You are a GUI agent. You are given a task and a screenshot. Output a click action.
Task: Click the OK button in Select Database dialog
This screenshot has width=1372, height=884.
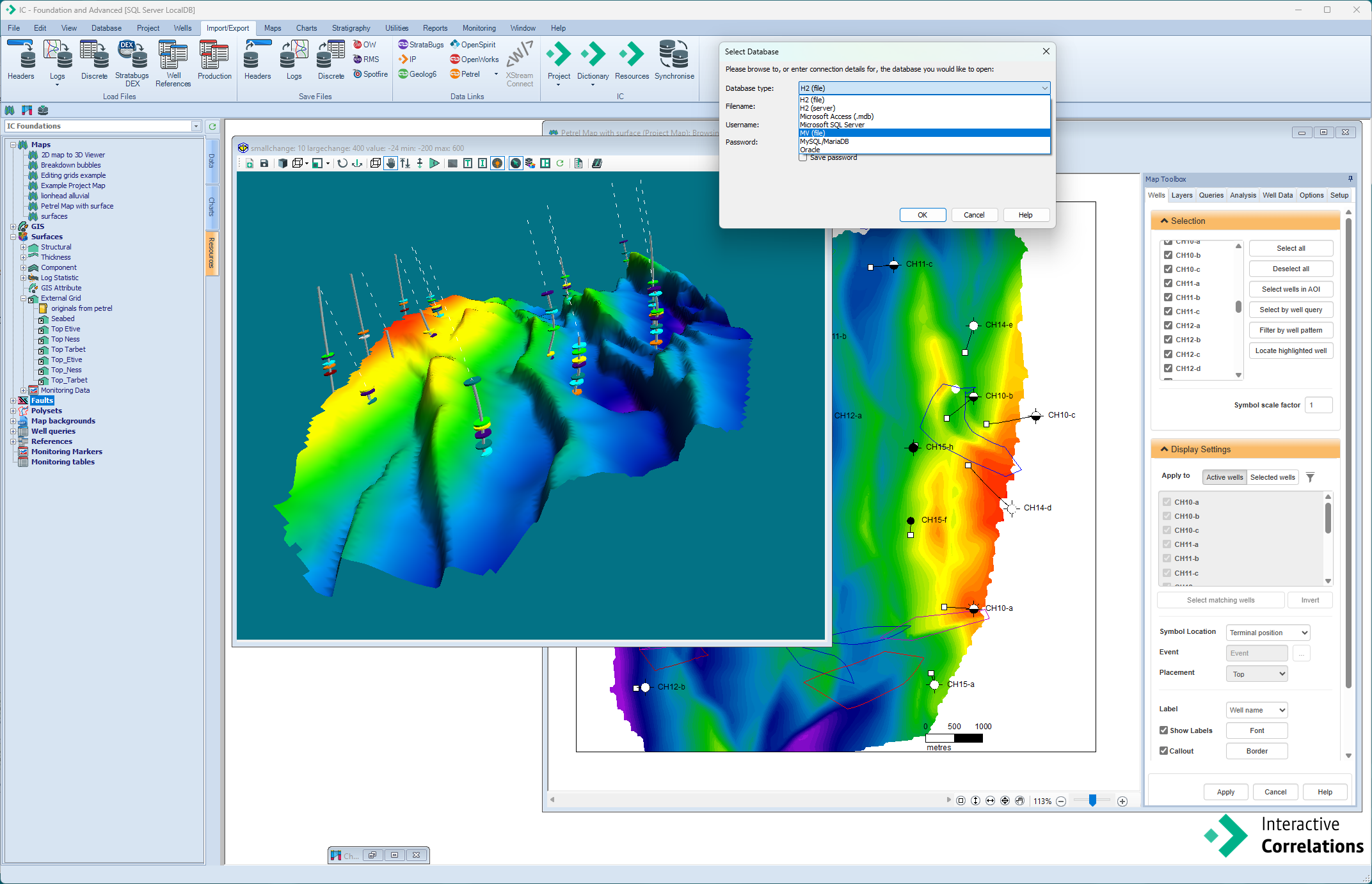[922, 214]
